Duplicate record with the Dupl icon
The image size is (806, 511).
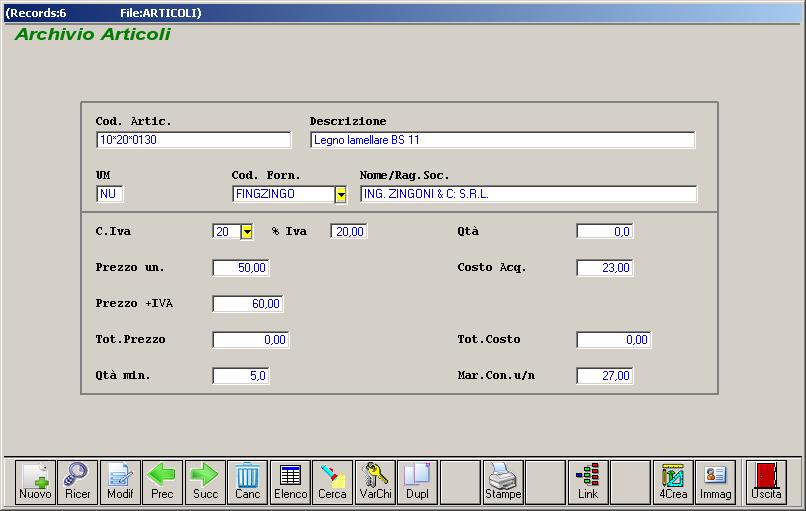[417, 482]
